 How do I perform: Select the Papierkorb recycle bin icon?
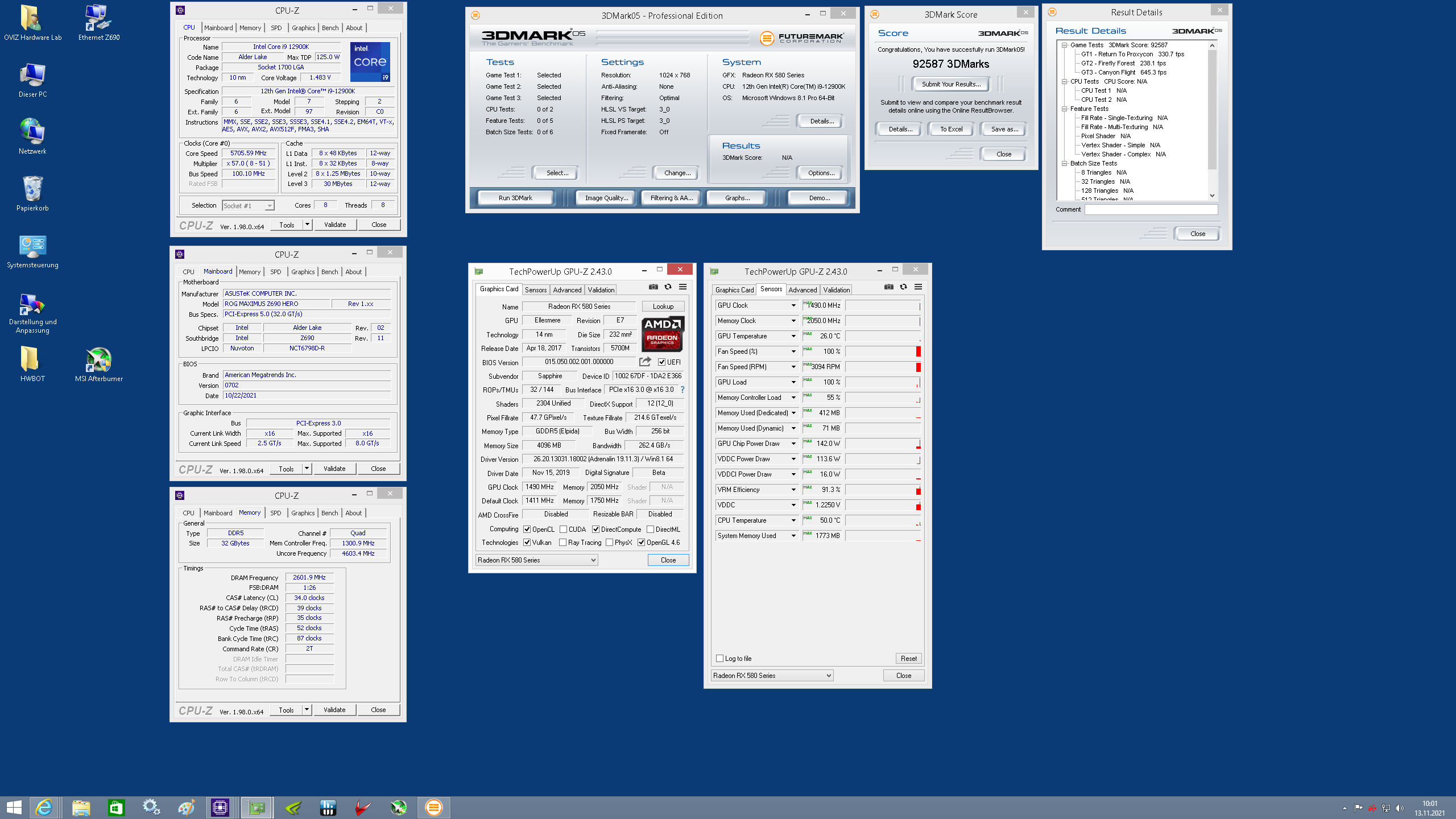tap(32, 193)
